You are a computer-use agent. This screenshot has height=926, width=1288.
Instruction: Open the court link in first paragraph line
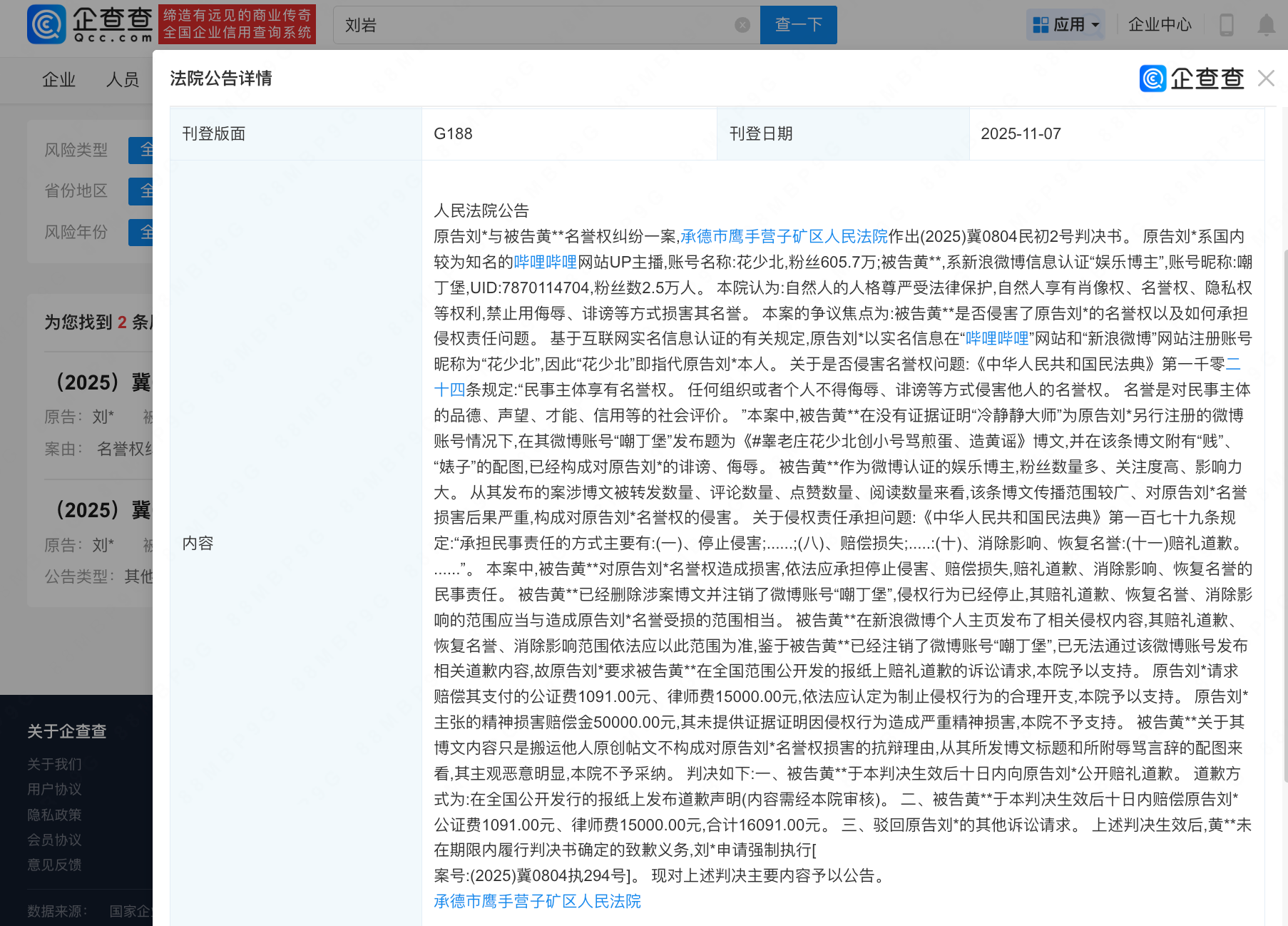click(x=784, y=236)
